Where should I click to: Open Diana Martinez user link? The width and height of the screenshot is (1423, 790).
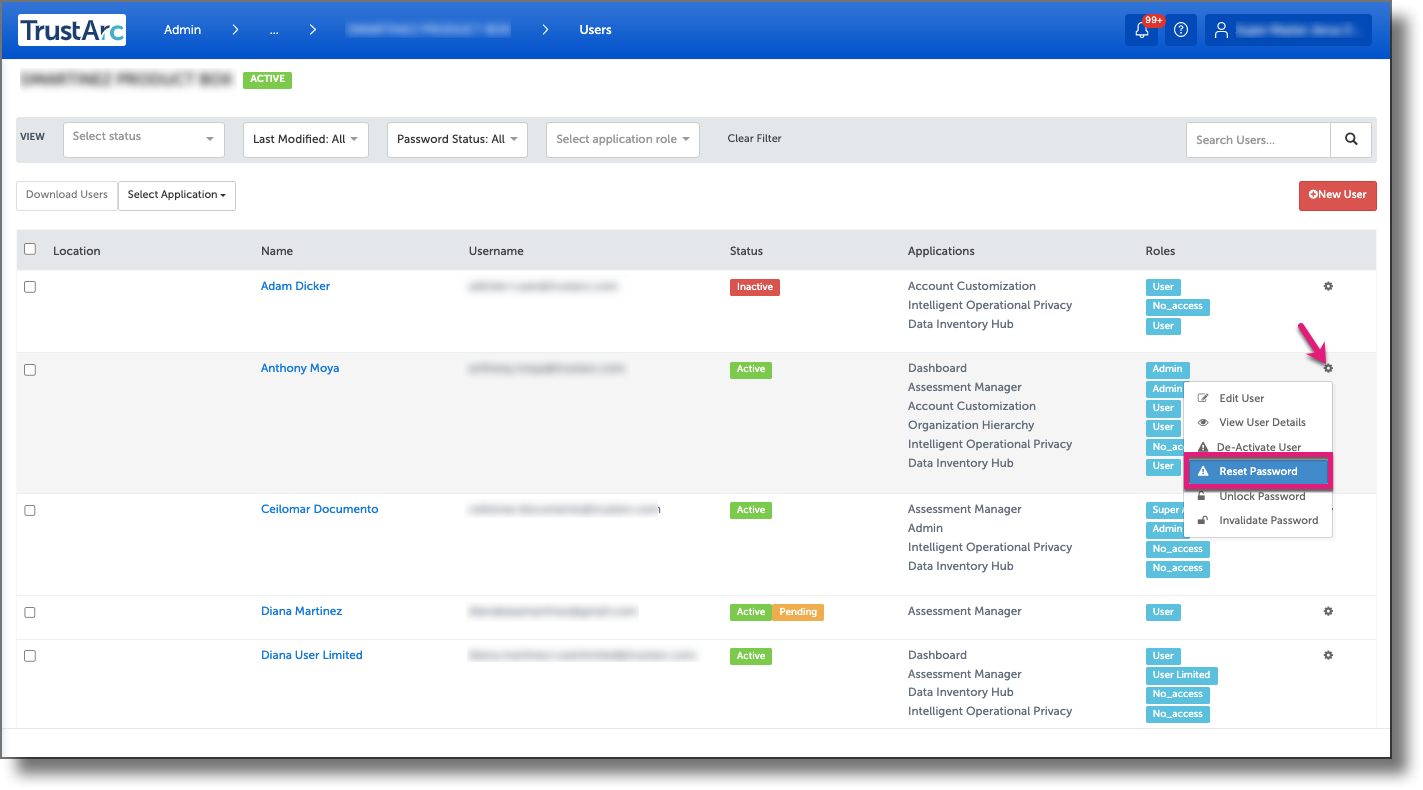pos(301,611)
